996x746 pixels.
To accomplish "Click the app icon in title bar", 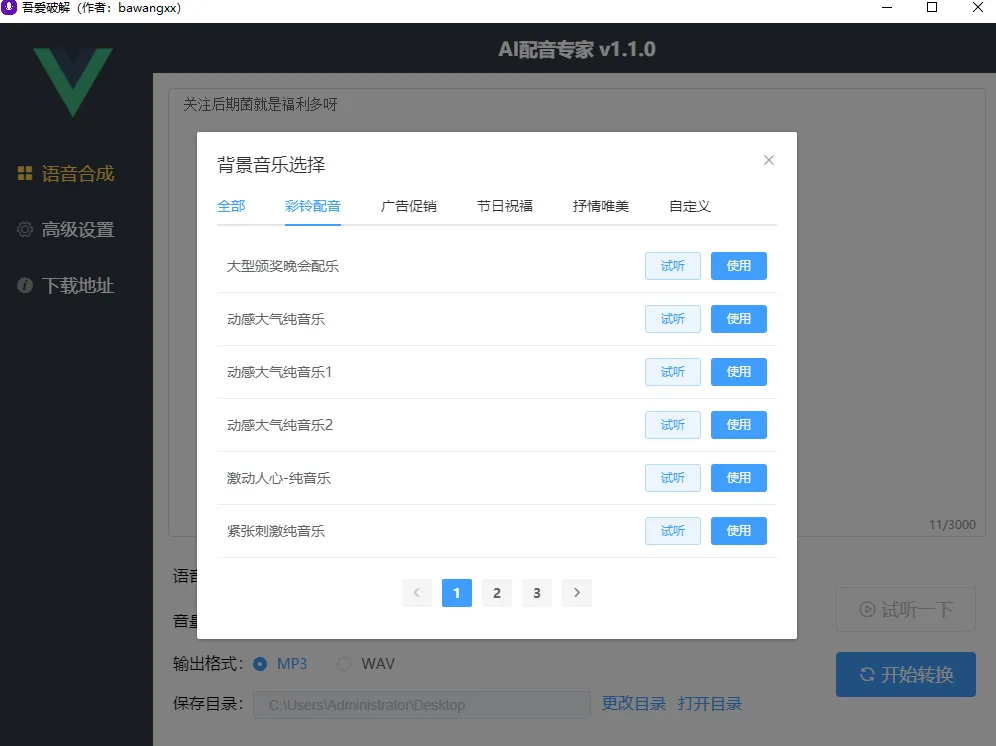I will pyautogui.click(x=9, y=8).
